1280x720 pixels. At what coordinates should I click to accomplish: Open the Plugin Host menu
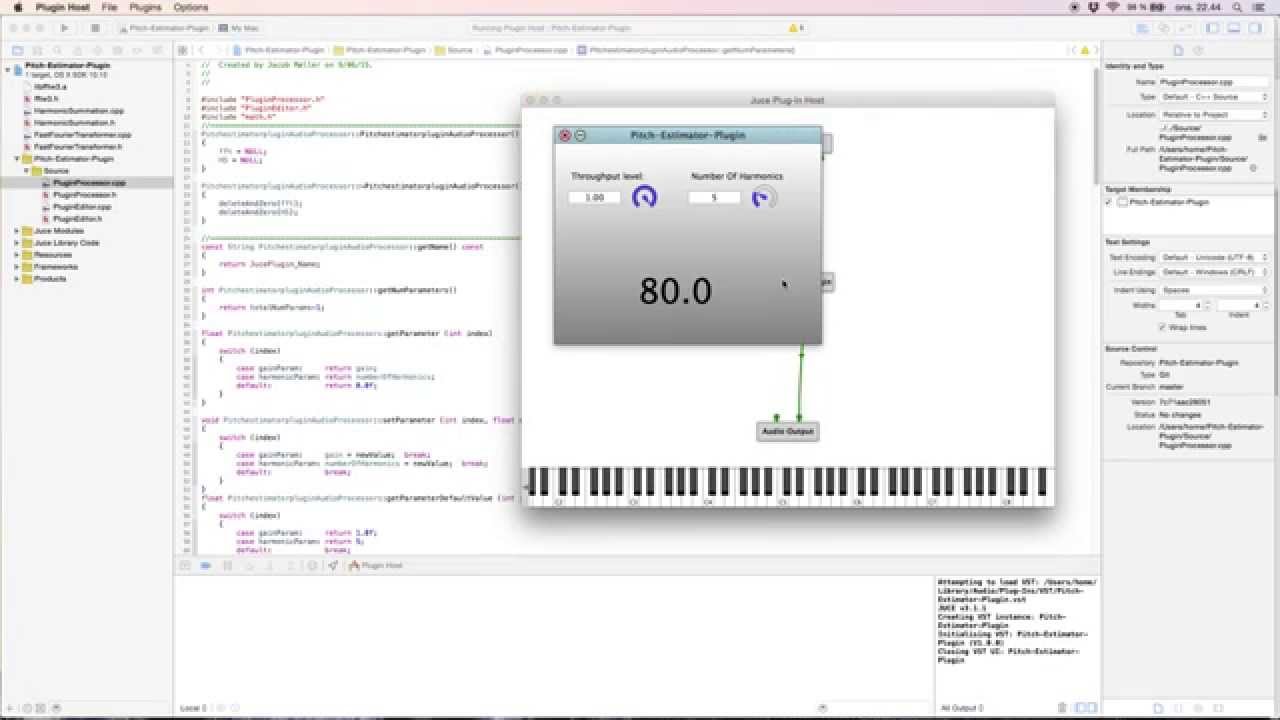(x=63, y=7)
